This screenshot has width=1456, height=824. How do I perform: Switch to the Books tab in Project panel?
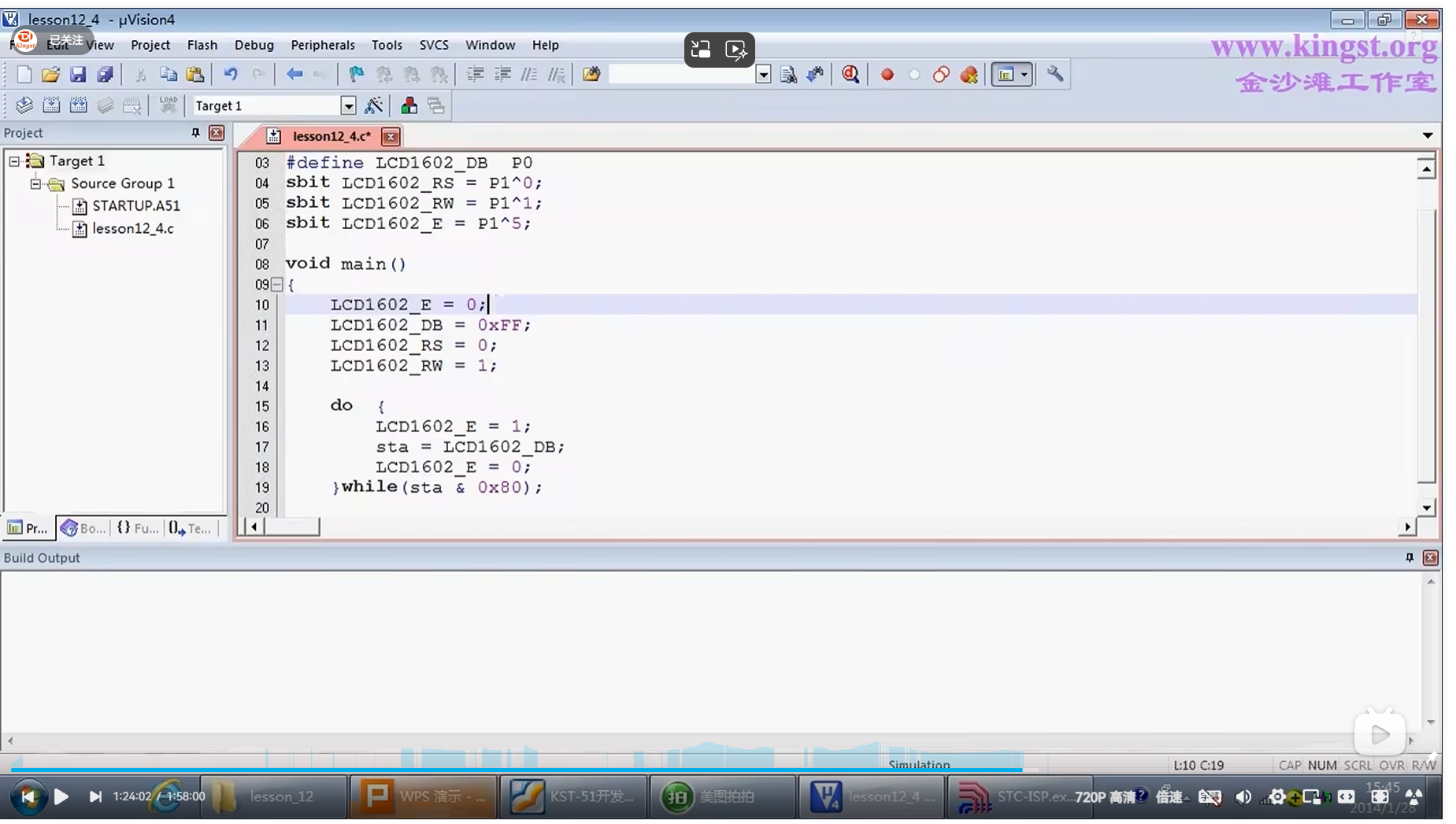tap(83, 528)
